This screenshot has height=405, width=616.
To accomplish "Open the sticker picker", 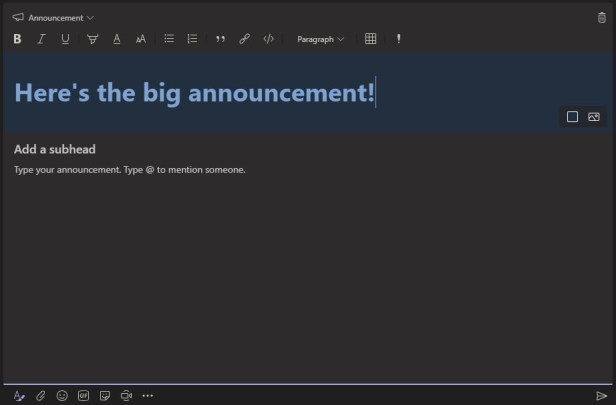I will tap(105, 396).
